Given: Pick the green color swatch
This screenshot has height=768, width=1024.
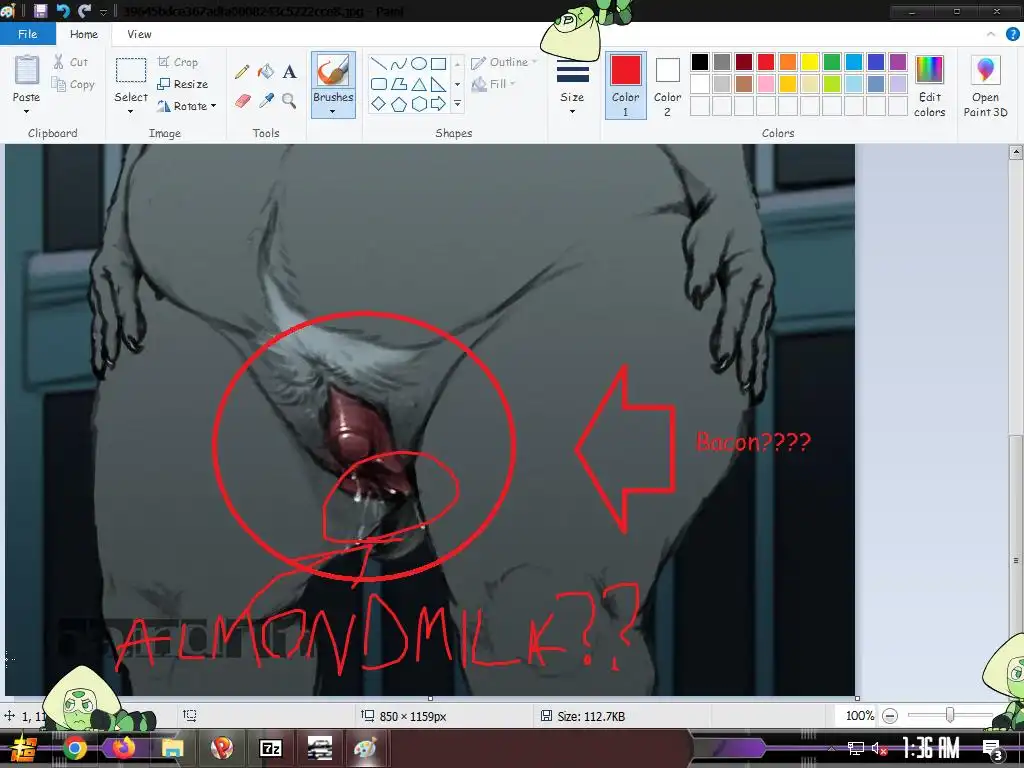Looking at the screenshot, I should click(831, 62).
